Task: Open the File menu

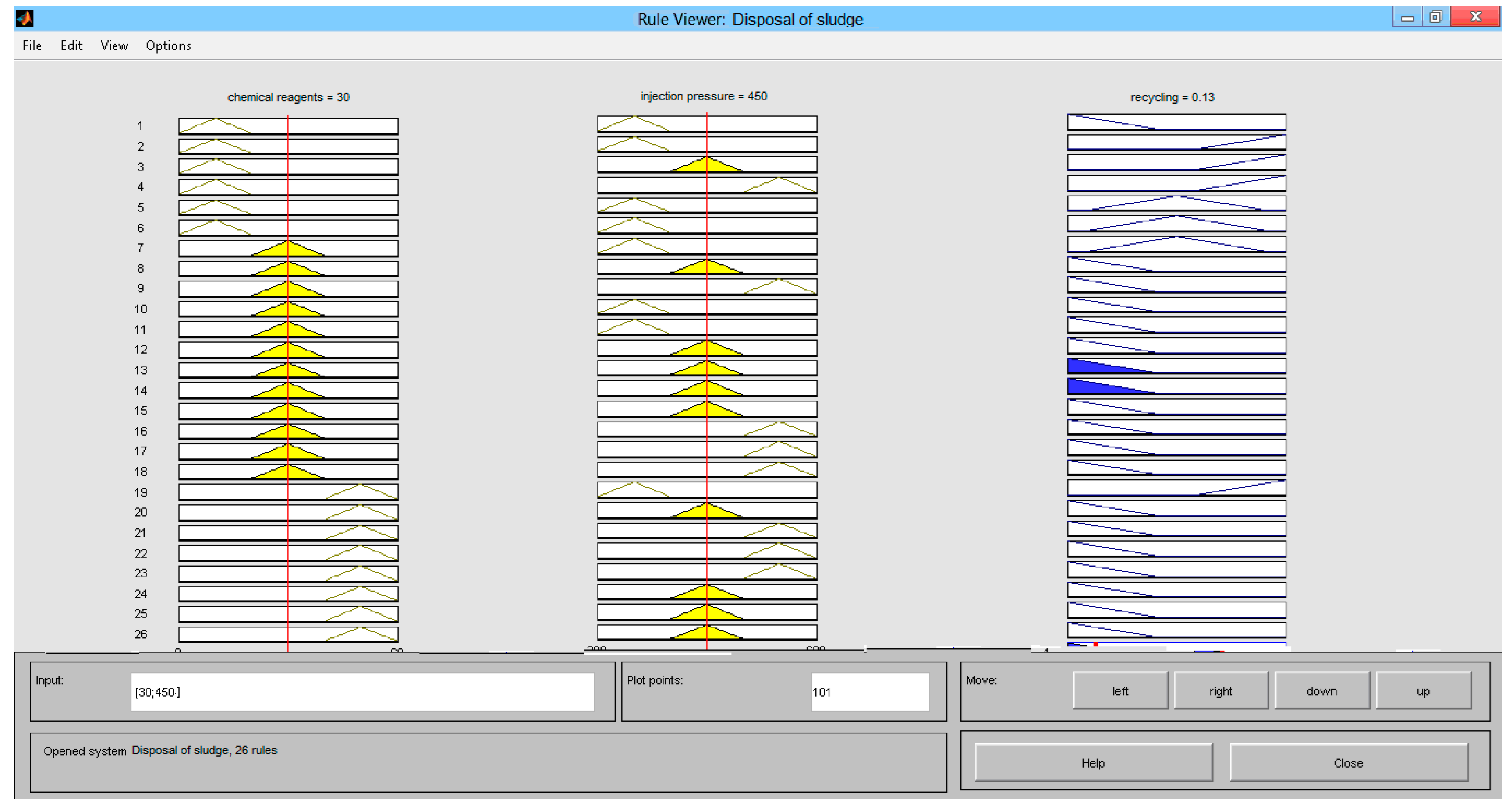Action: (x=32, y=46)
